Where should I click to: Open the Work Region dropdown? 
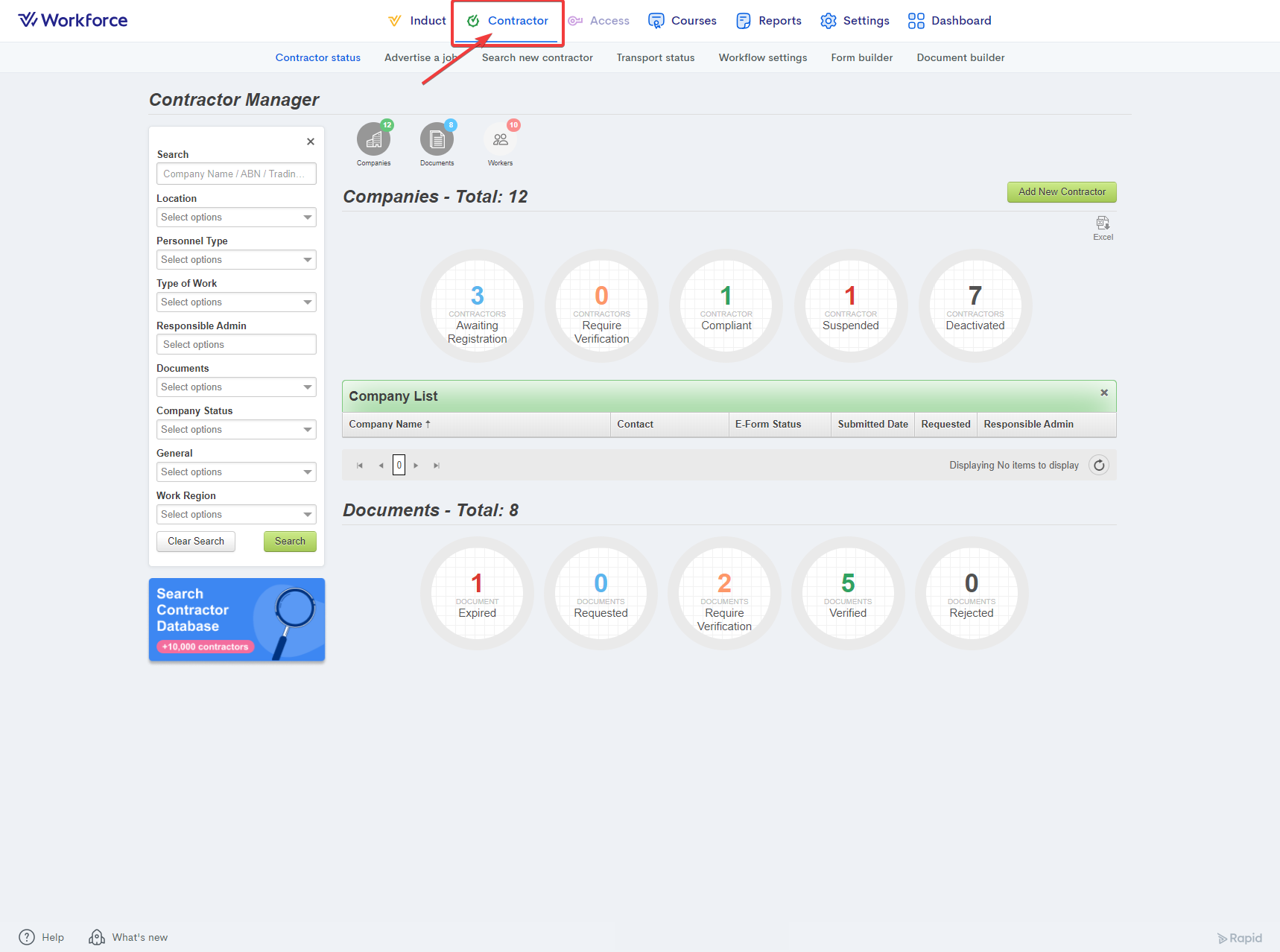pos(236,515)
